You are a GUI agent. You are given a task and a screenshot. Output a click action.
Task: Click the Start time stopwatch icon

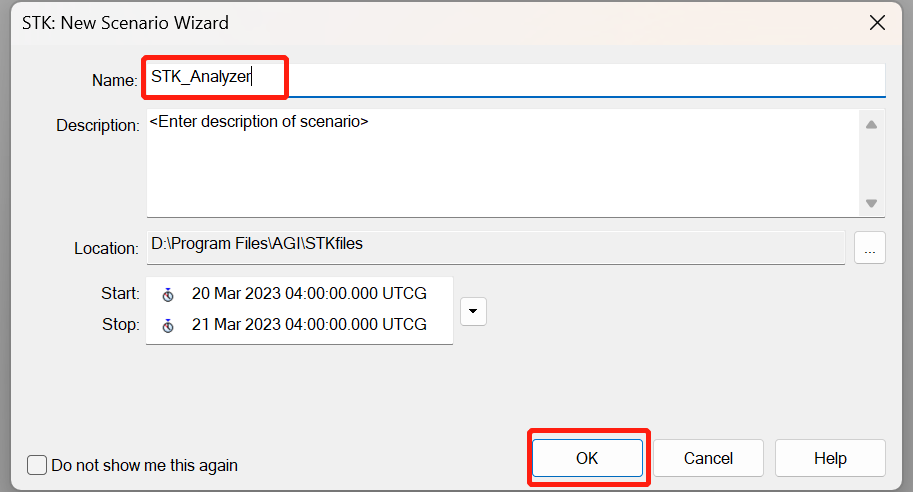point(168,294)
